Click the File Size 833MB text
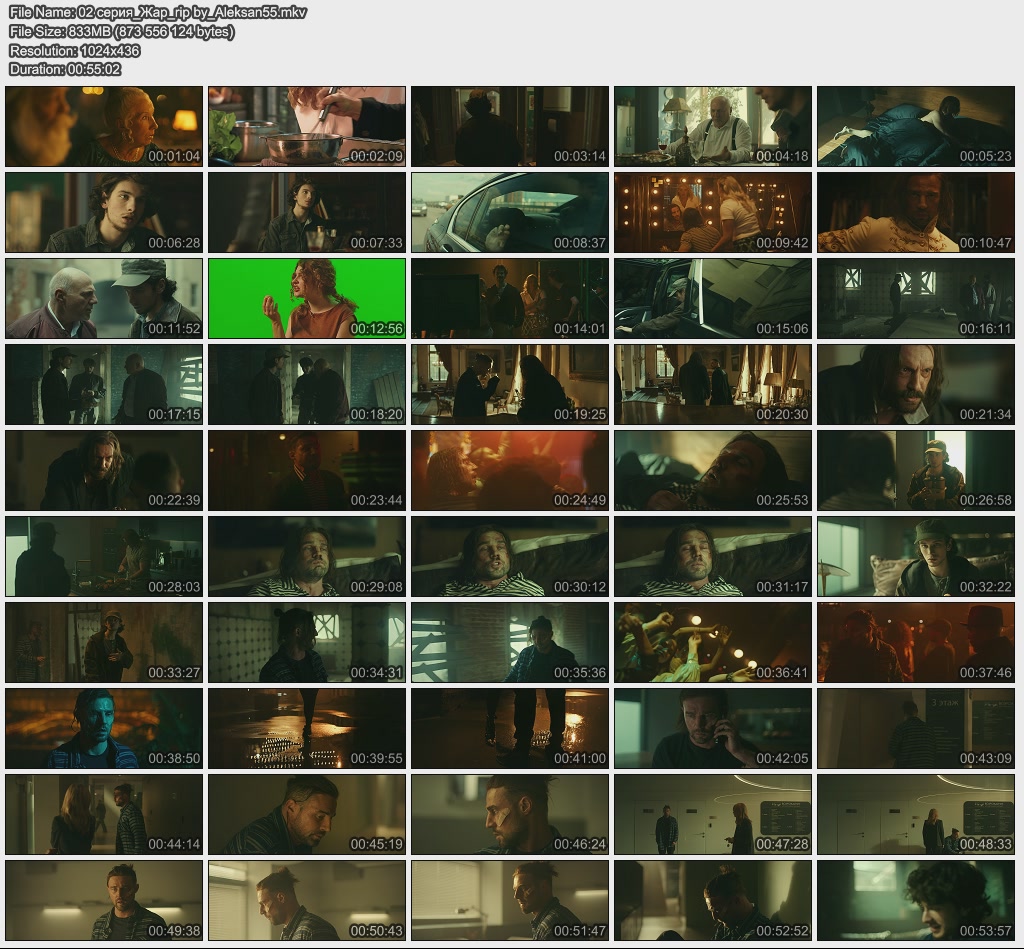Screen dimensions: 1024x949 pyautogui.click(x=121, y=32)
